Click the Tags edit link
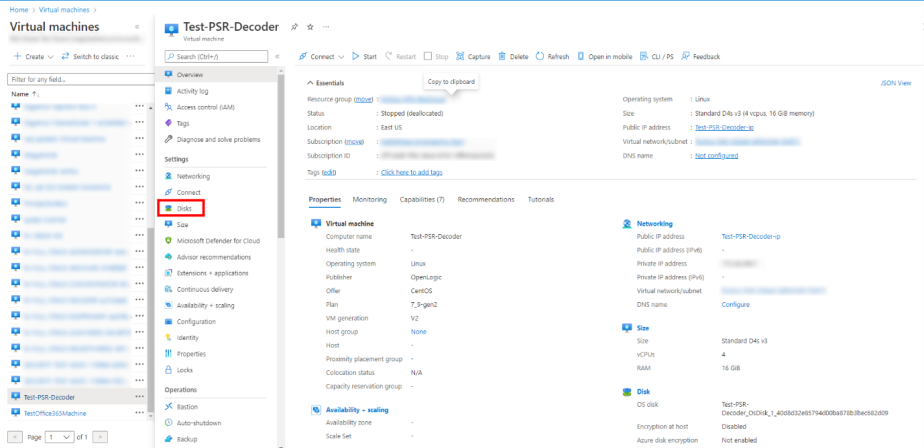Viewport: 924px width, 448px height. point(328,172)
